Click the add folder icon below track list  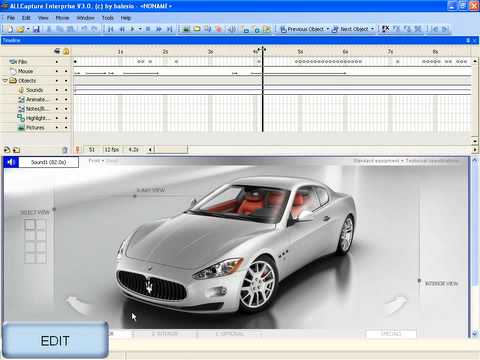click(x=16, y=150)
